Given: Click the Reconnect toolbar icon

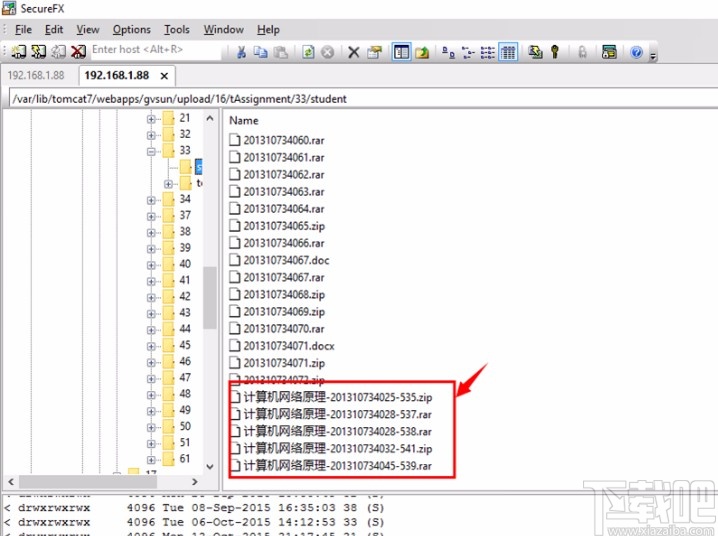Looking at the screenshot, I should (59, 51).
